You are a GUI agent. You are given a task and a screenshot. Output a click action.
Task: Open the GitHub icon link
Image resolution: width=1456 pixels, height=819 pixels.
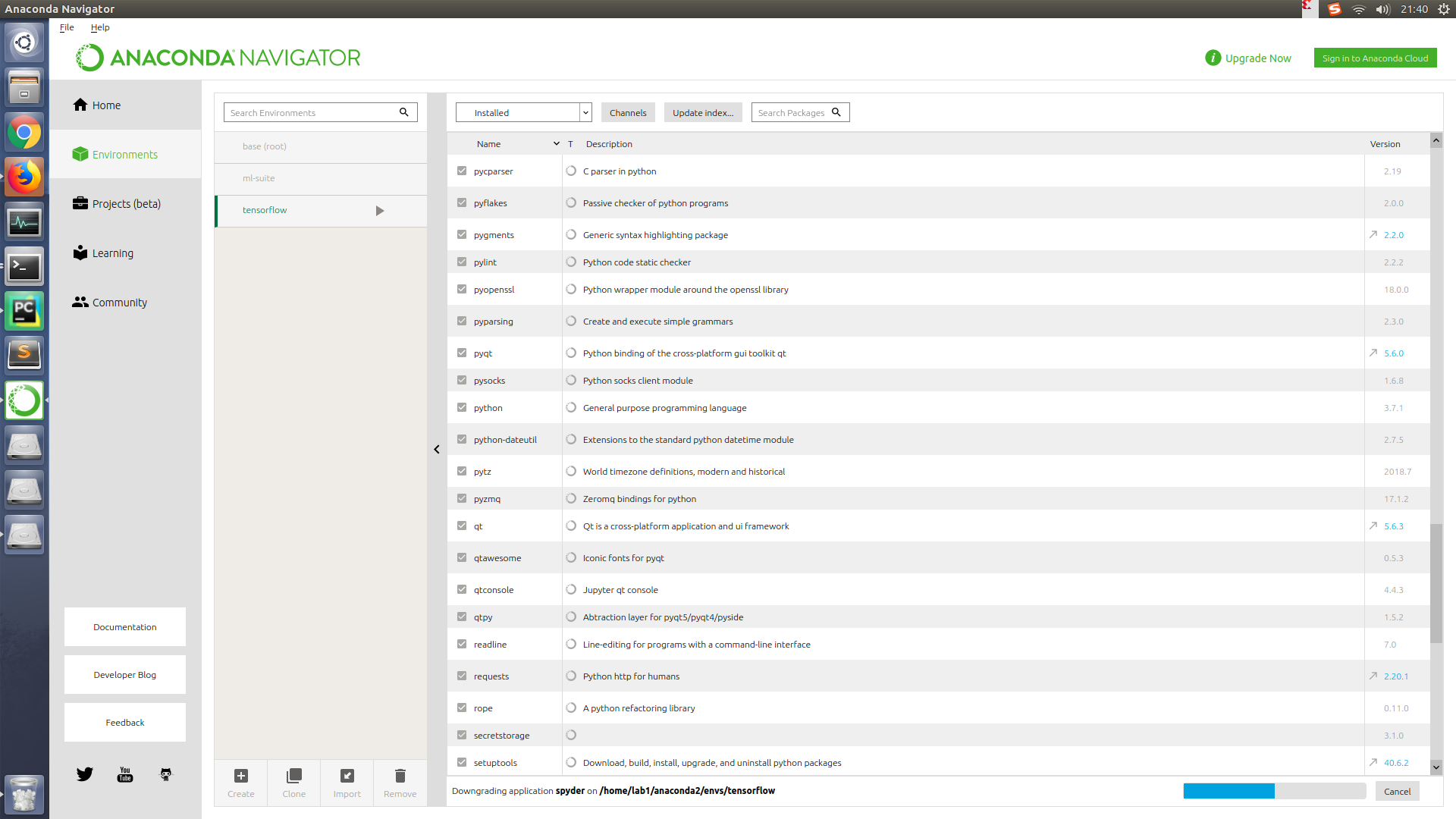coord(165,773)
